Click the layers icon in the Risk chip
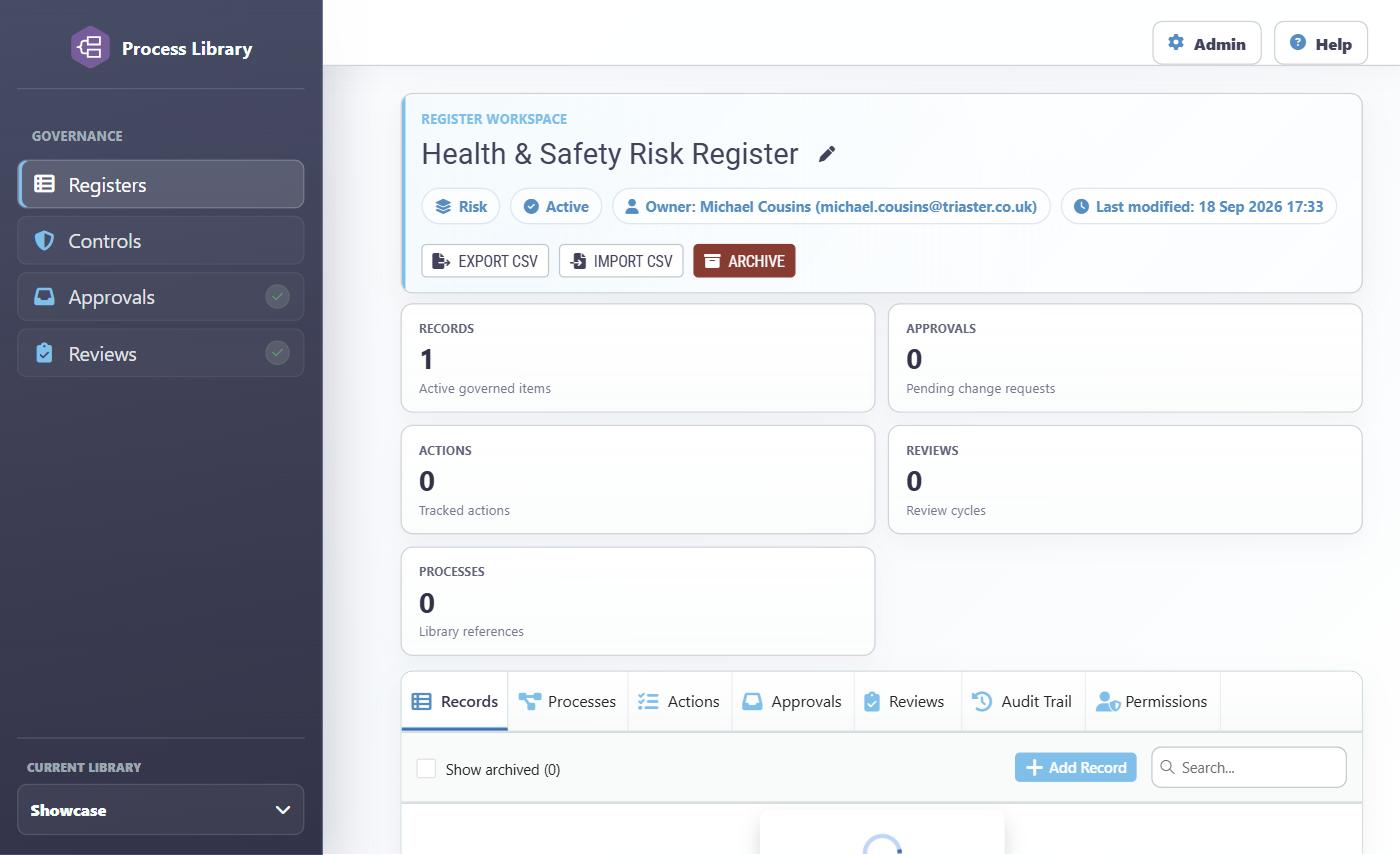This screenshot has width=1400, height=855. point(443,207)
